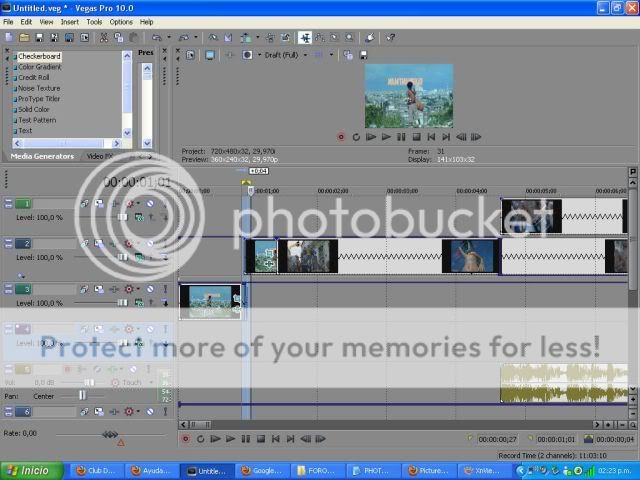Click the Open folder toolbar icon
Screen dimensions: 640x480
pos(24,38)
